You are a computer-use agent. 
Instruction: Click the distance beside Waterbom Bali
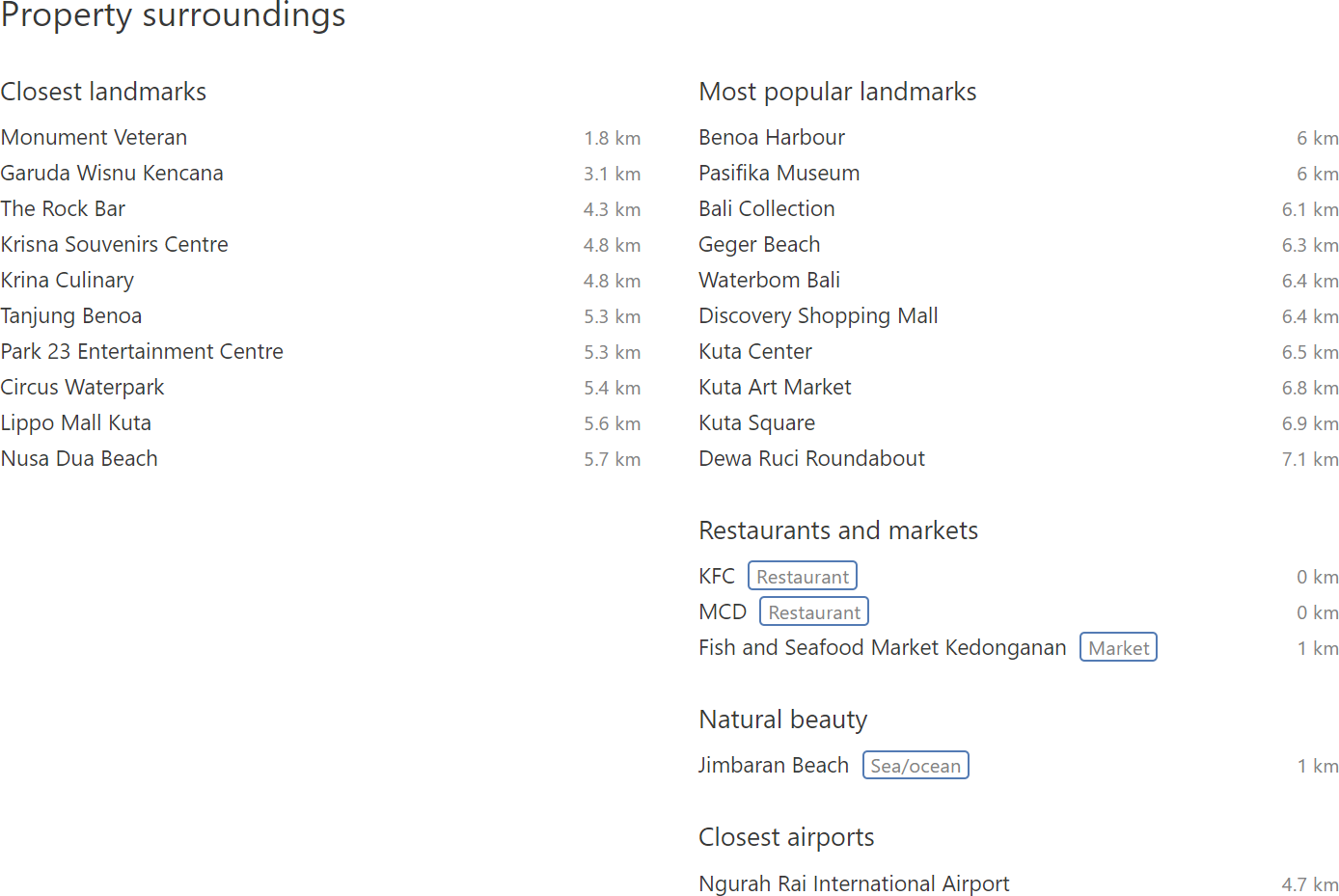click(x=1310, y=282)
